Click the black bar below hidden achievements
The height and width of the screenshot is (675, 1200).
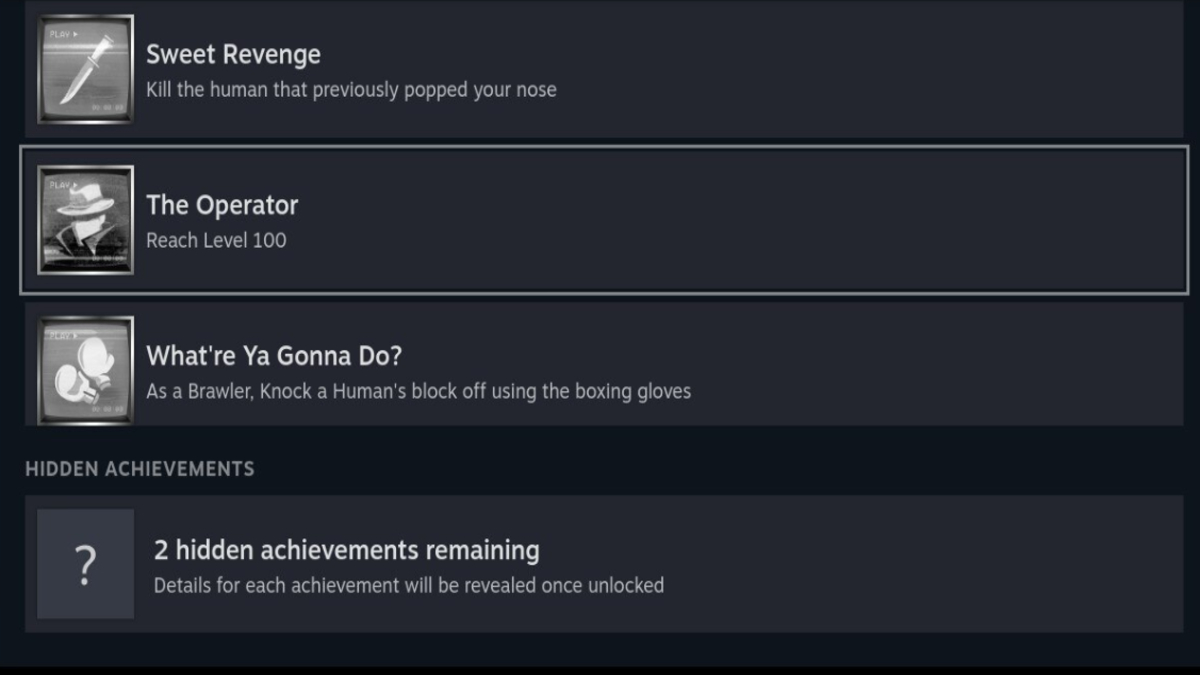click(x=600, y=668)
